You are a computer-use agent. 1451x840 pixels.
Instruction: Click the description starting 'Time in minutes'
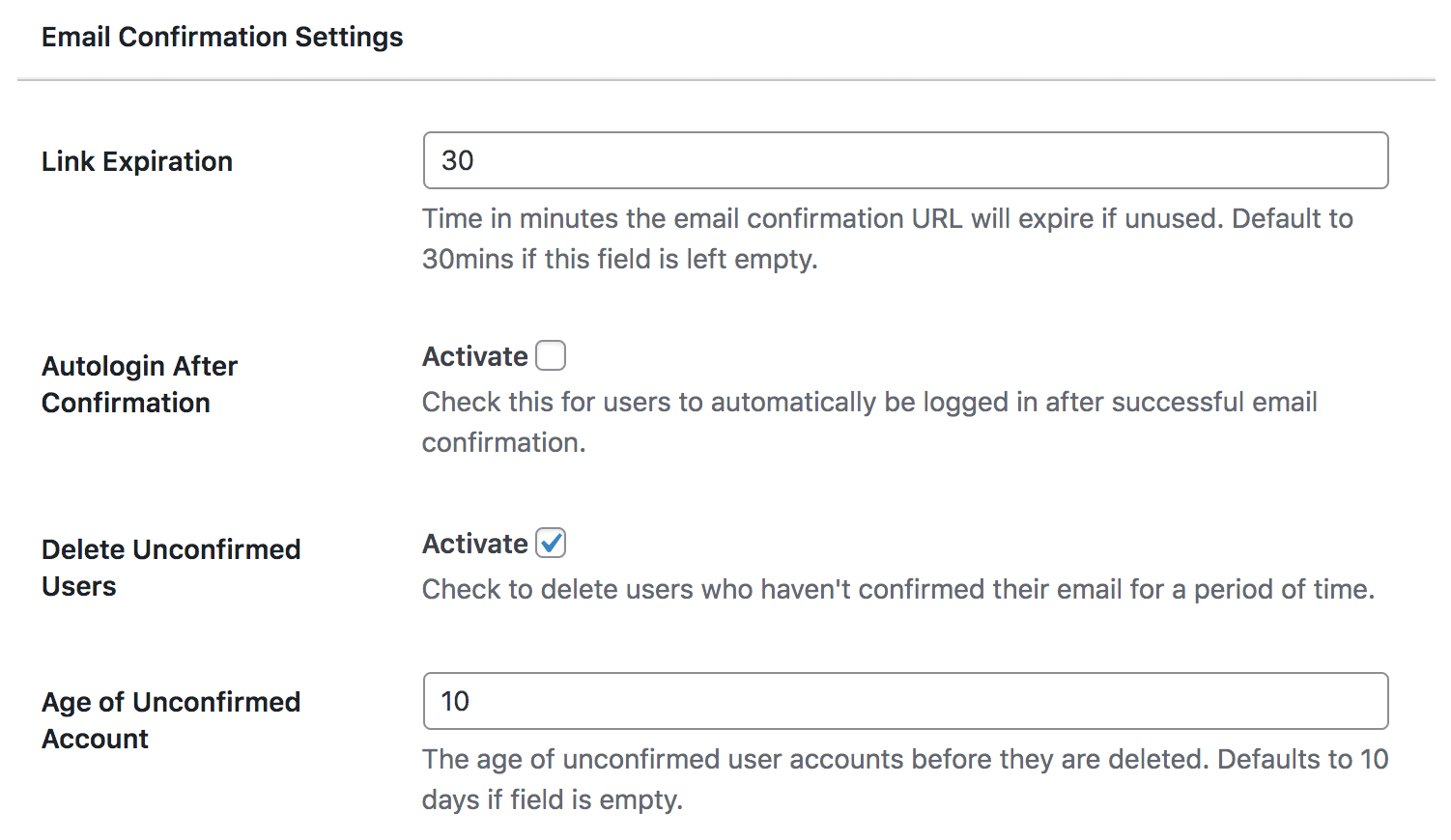coord(887,238)
